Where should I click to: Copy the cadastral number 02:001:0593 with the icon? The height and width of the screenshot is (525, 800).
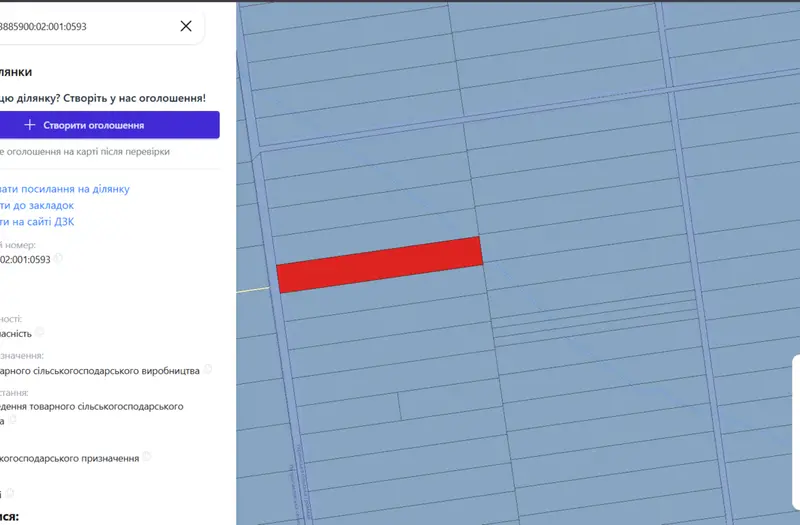[58, 258]
